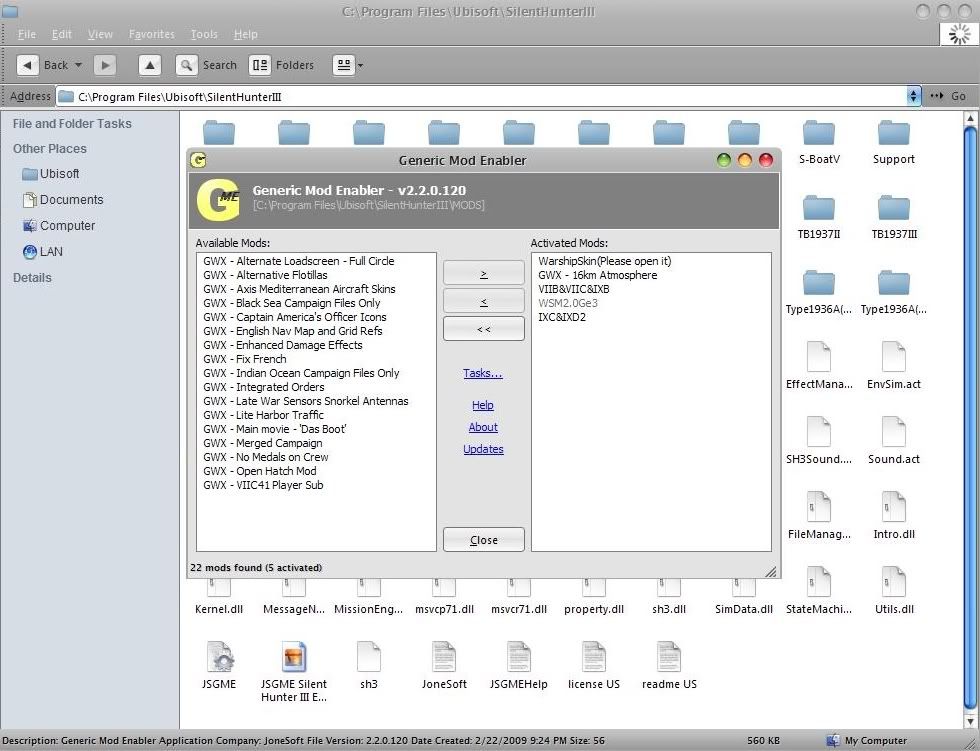Check for Updates link
Image resolution: width=980 pixels, height=751 pixels.
click(483, 449)
